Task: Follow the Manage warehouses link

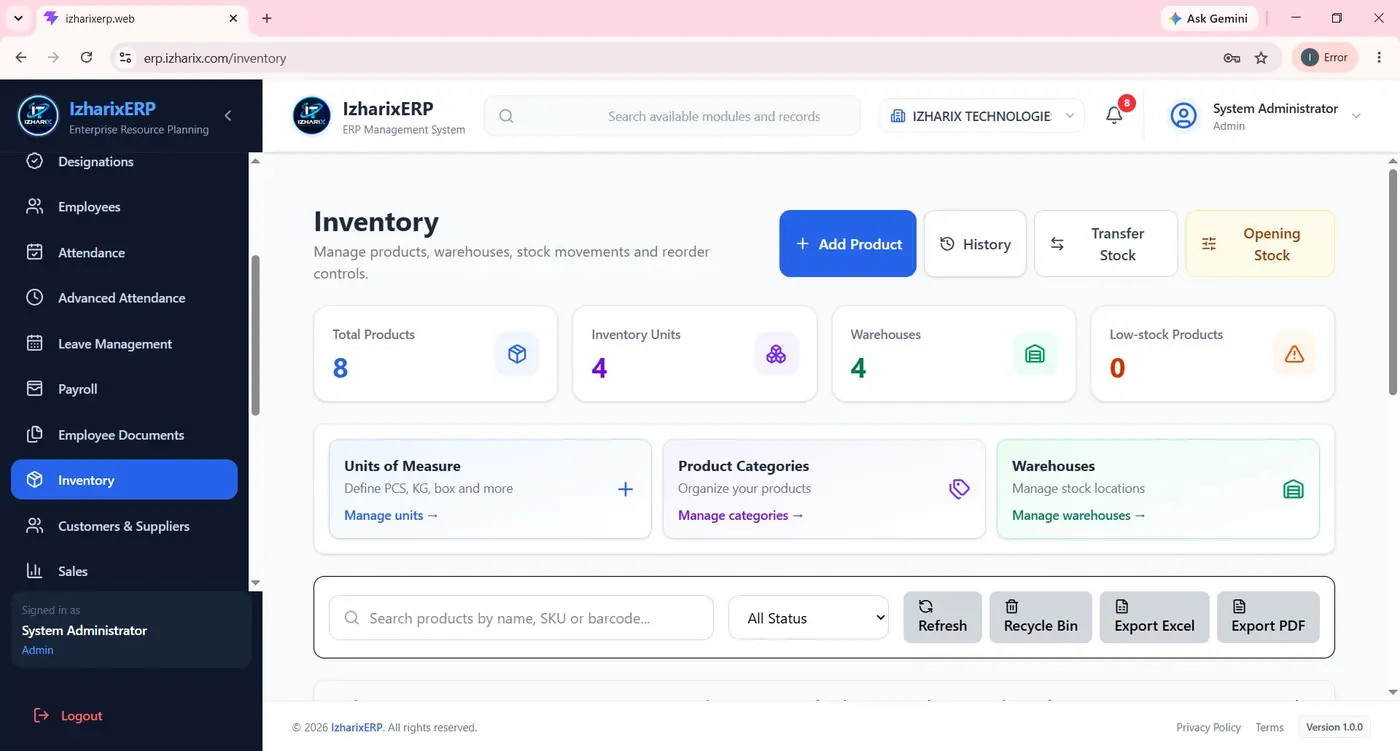Action: pos(1079,515)
